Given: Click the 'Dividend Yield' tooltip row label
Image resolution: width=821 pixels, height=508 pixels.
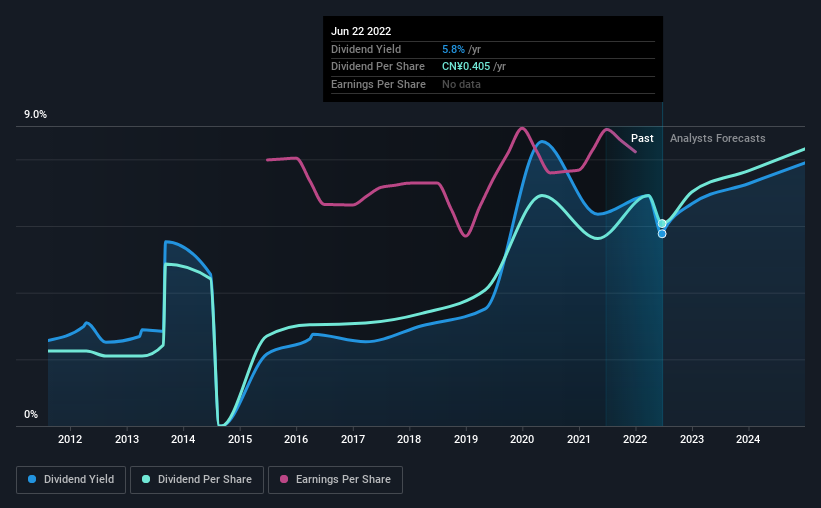Looking at the screenshot, I should click(x=366, y=49).
